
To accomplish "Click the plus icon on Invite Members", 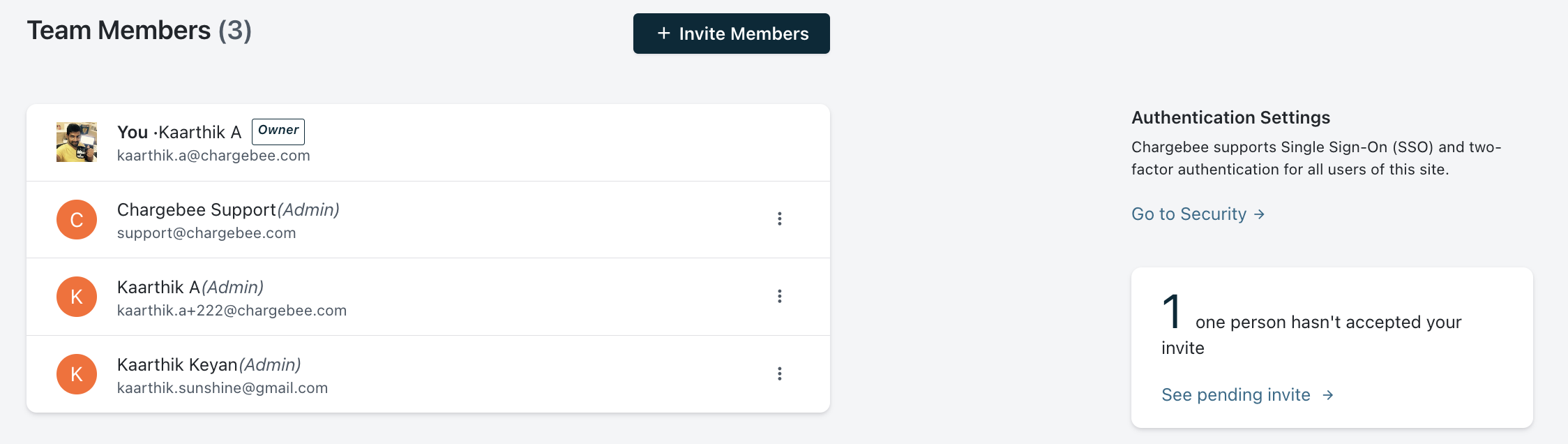I will pyautogui.click(x=663, y=34).
